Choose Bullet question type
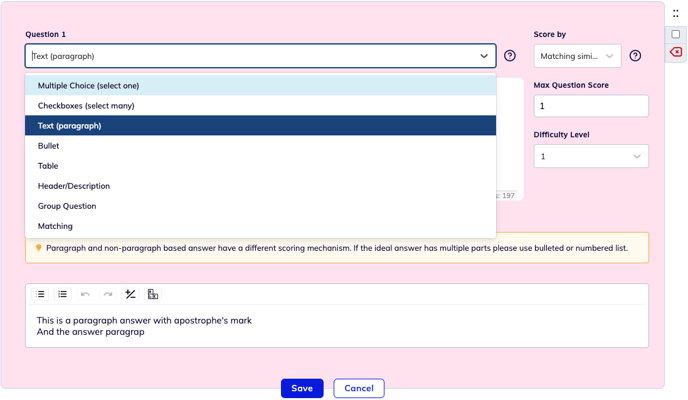Image resolution: width=688 pixels, height=400 pixels. click(261, 146)
